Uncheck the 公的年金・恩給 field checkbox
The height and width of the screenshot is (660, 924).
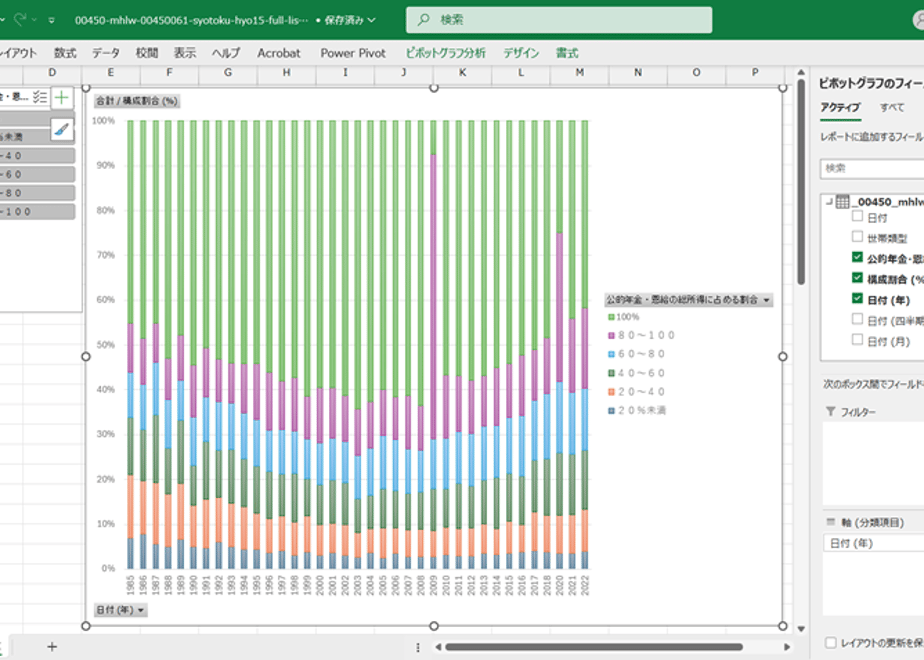tap(857, 258)
